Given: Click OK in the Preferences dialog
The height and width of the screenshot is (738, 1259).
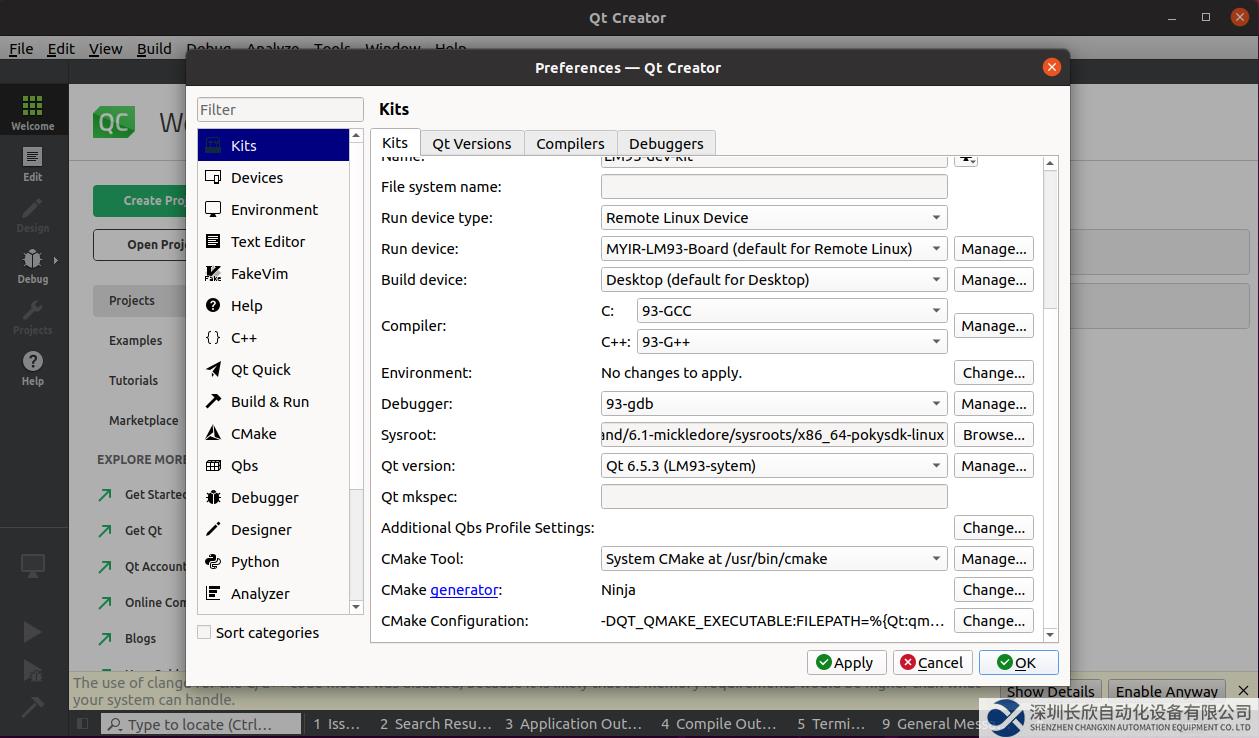Looking at the screenshot, I should tap(1018, 662).
